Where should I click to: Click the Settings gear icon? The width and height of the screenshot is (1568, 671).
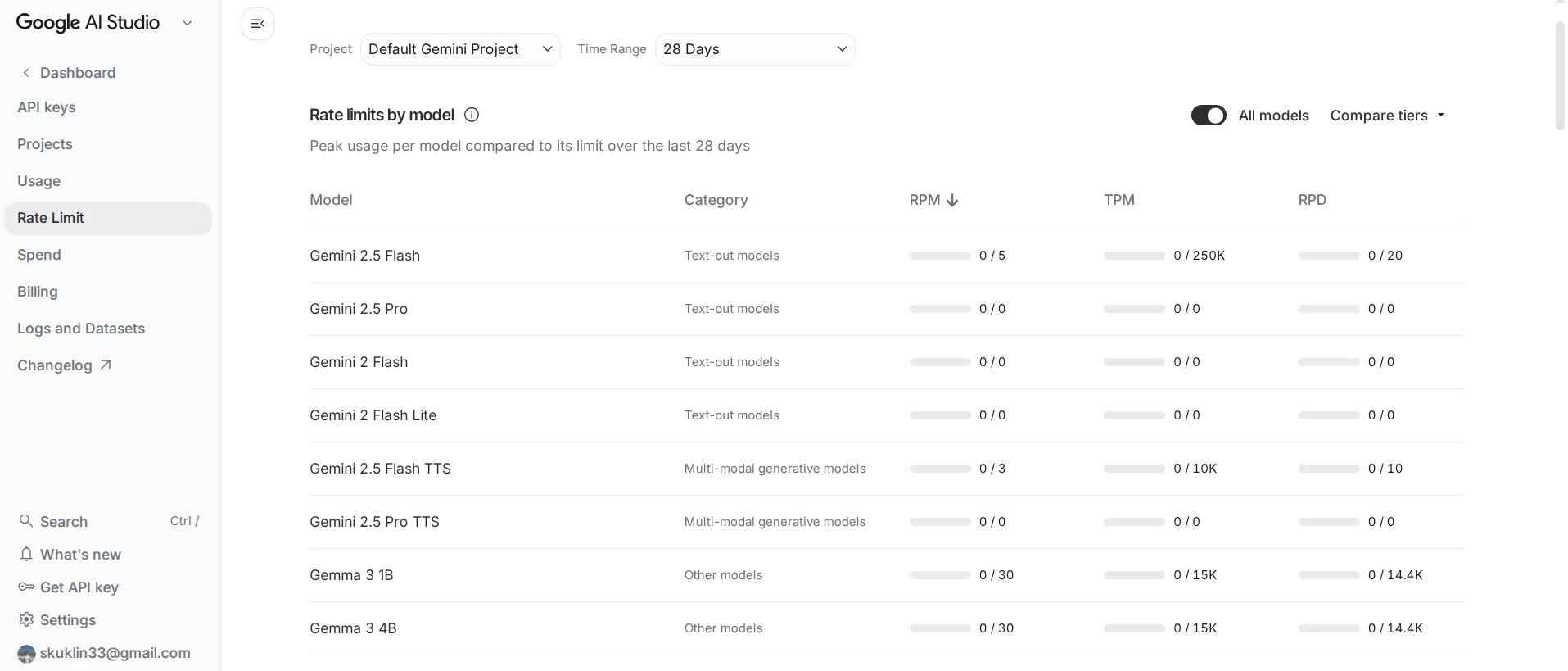point(26,619)
